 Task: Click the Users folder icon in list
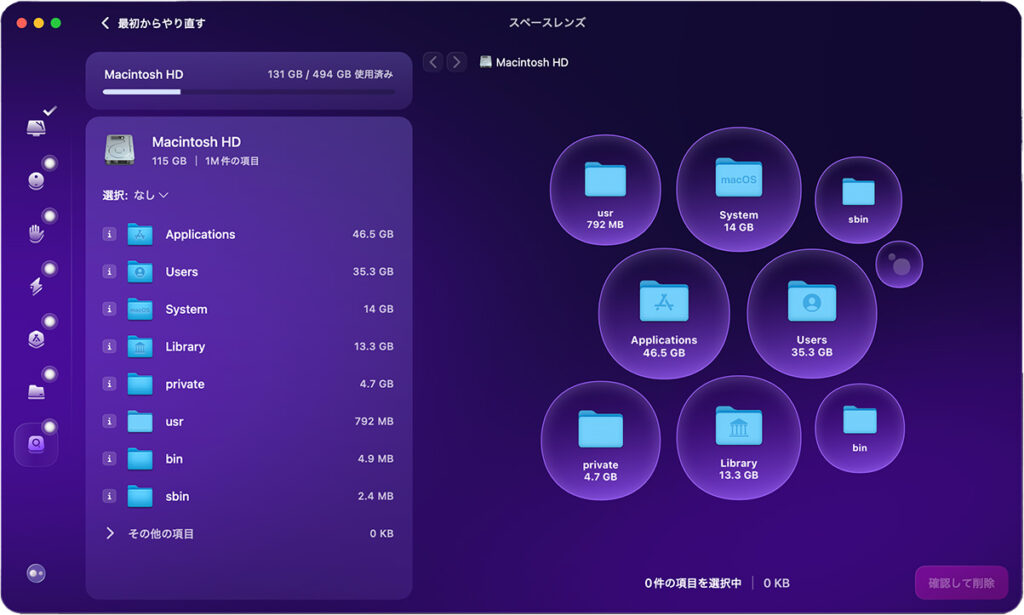(140, 271)
